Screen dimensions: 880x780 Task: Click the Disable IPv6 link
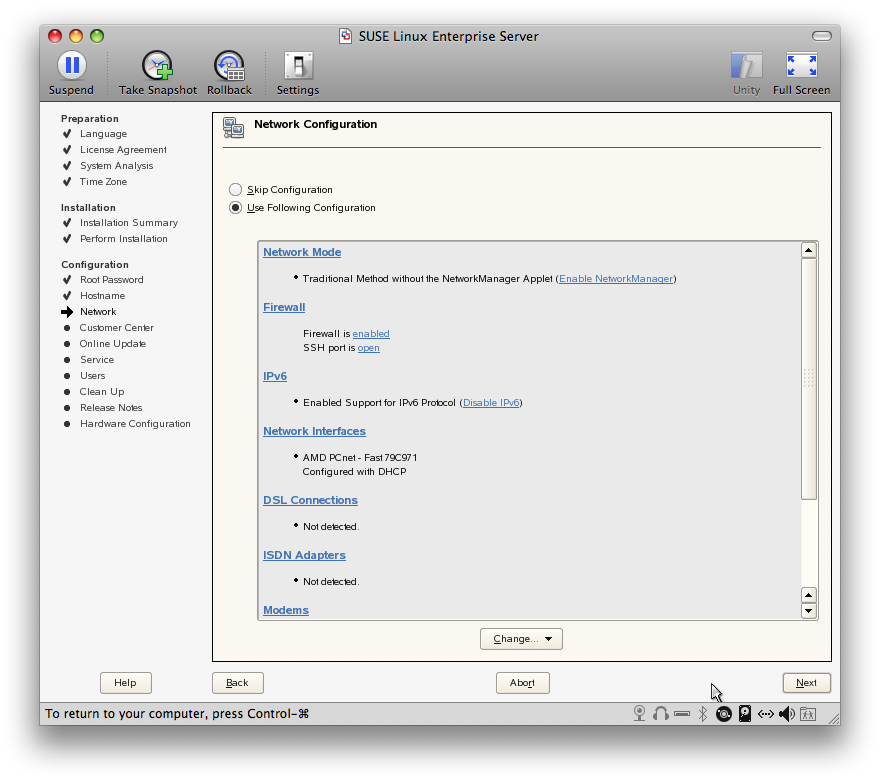click(x=491, y=403)
